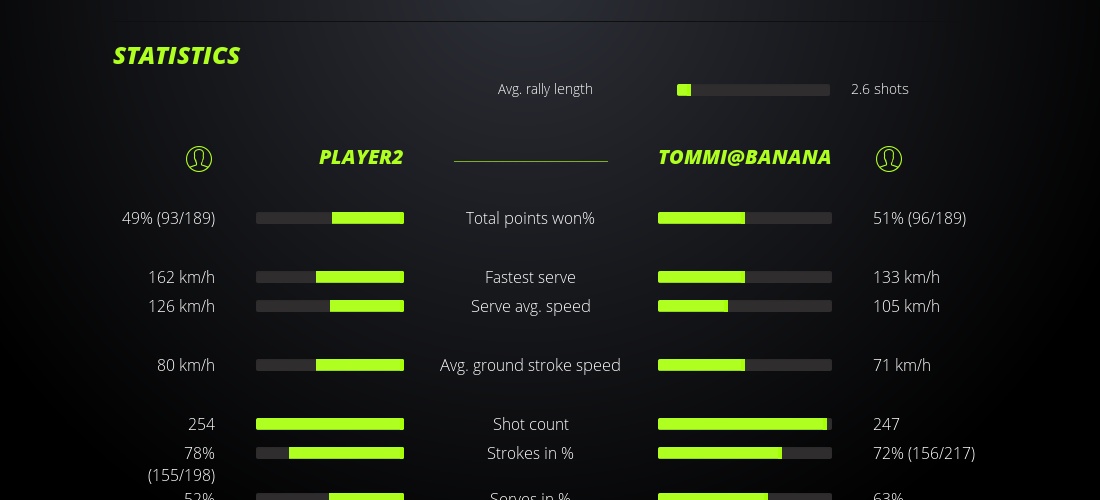Select the Total points won% label
This screenshot has height=500, width=1100.
coord(530,218)
